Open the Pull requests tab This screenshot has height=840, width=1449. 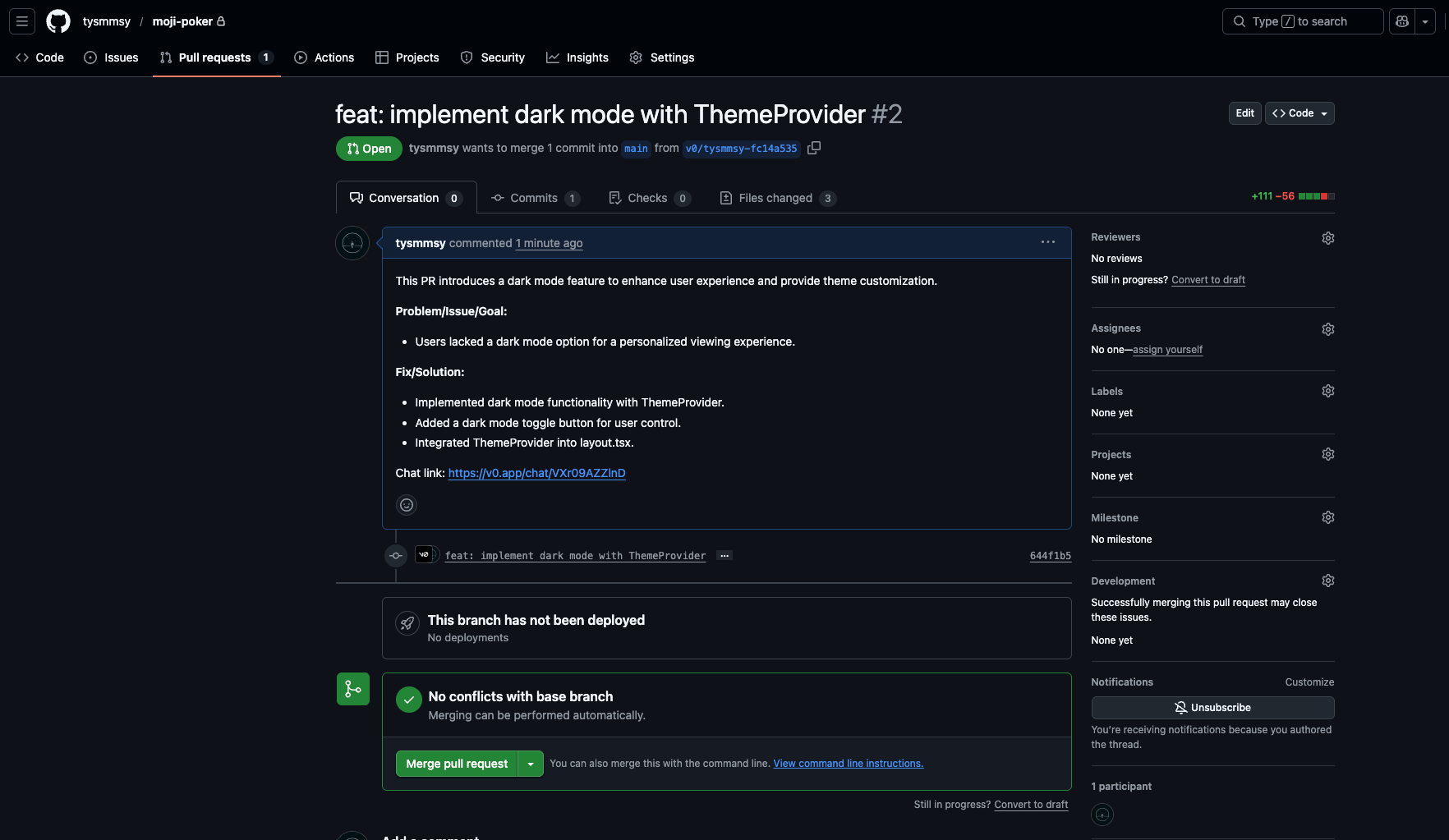point(216,57)
